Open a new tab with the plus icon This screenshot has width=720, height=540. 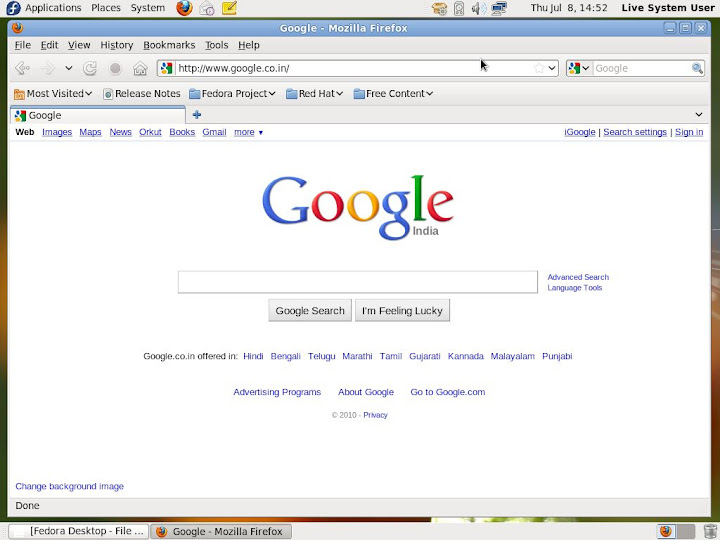(197, 115)
